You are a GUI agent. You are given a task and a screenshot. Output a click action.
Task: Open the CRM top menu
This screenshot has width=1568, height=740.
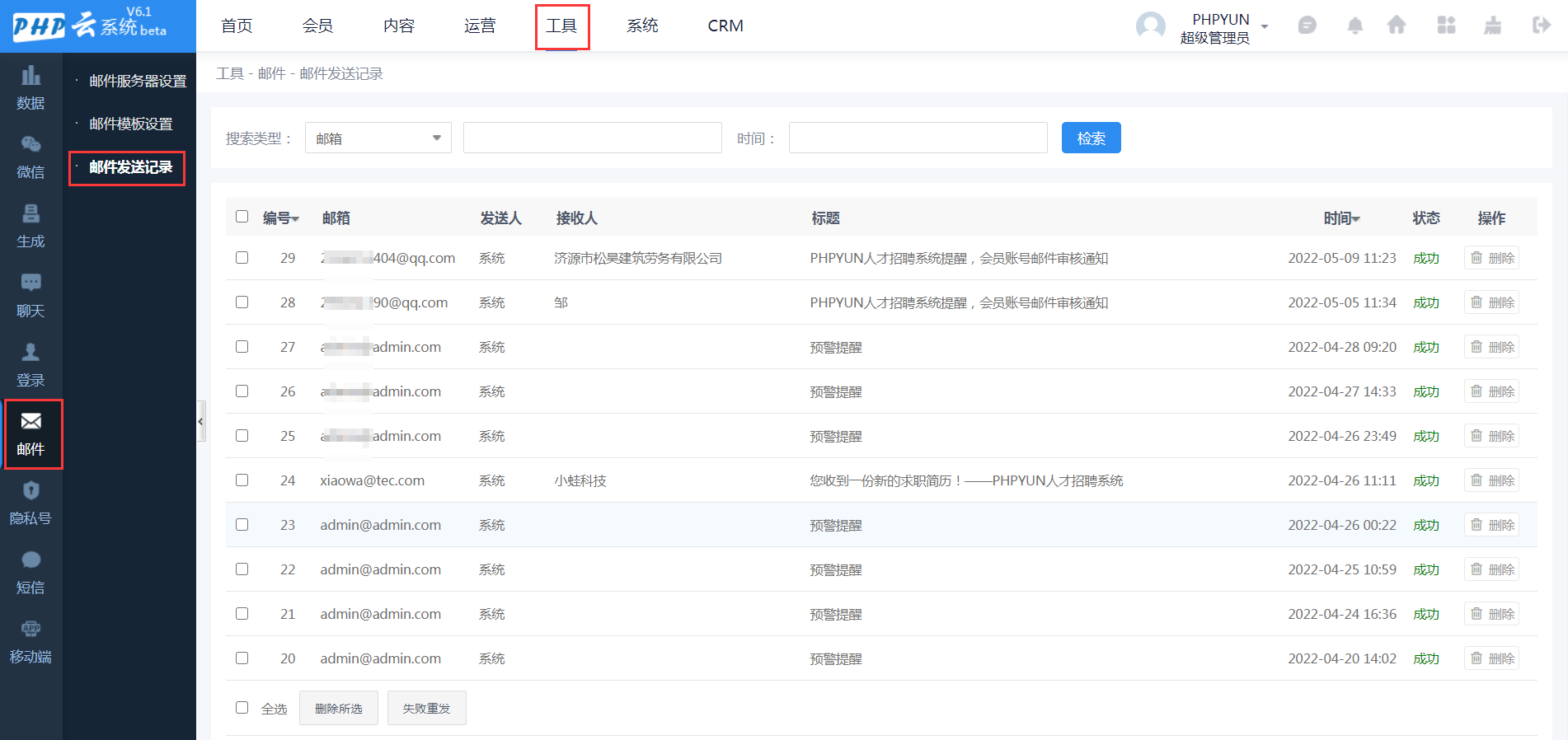pyautogui.click(x=725, y=26)
